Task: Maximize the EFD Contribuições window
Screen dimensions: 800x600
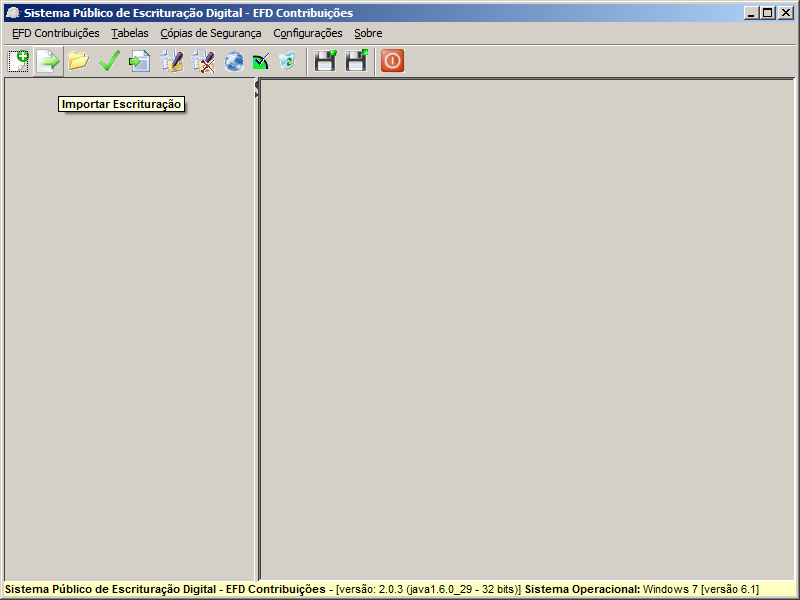Action: pos(767,13)
